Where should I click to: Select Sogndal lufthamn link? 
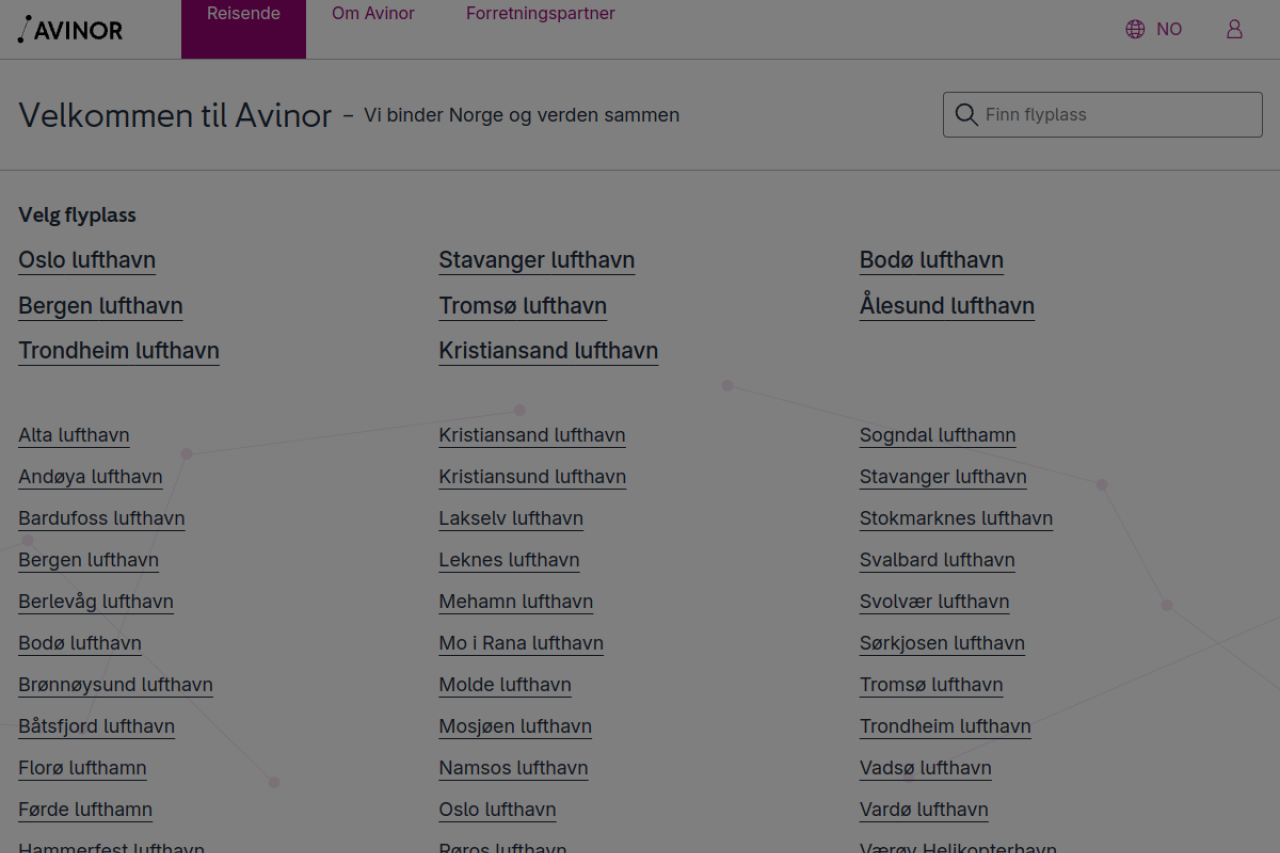pos(937,435)
